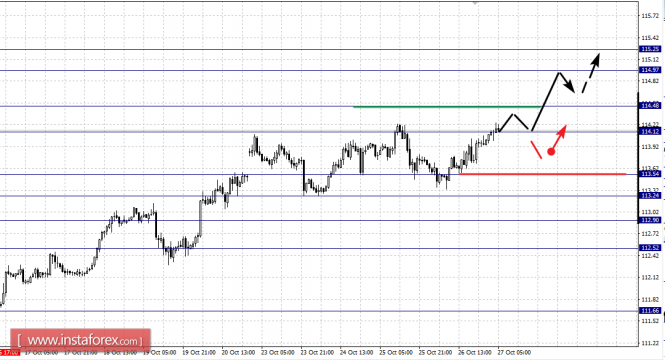The height and width of the screenshot is (360, 665).
Task: Select the 114.12 current price label
Action: coord(650,131)
